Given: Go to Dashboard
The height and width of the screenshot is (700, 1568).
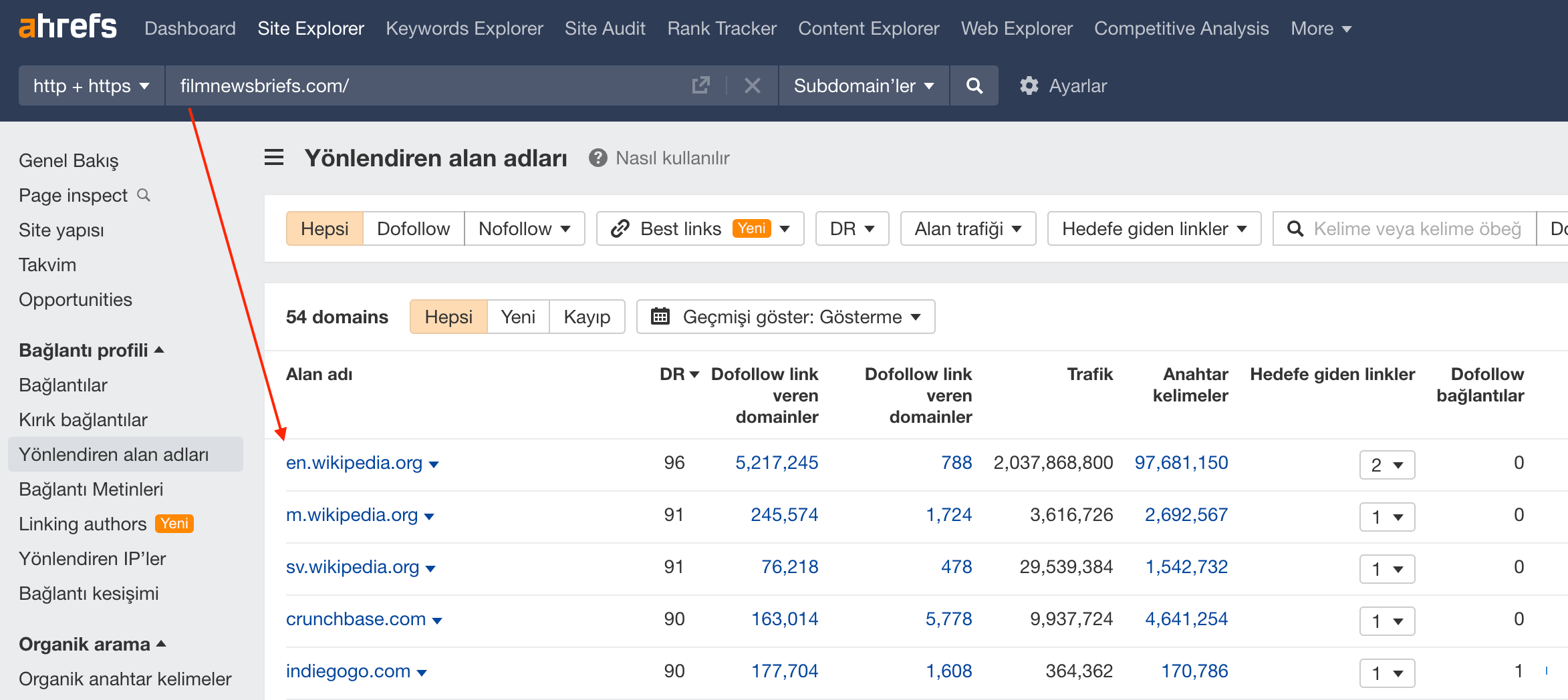Looking at the screenshot, I should coord(190,28).
